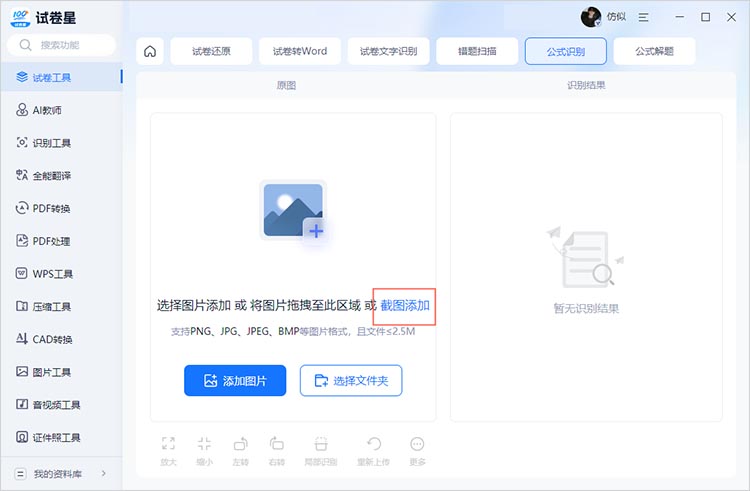Open AI教师 in the sidebar
The image size is (750, 491).
pos(61,110)
